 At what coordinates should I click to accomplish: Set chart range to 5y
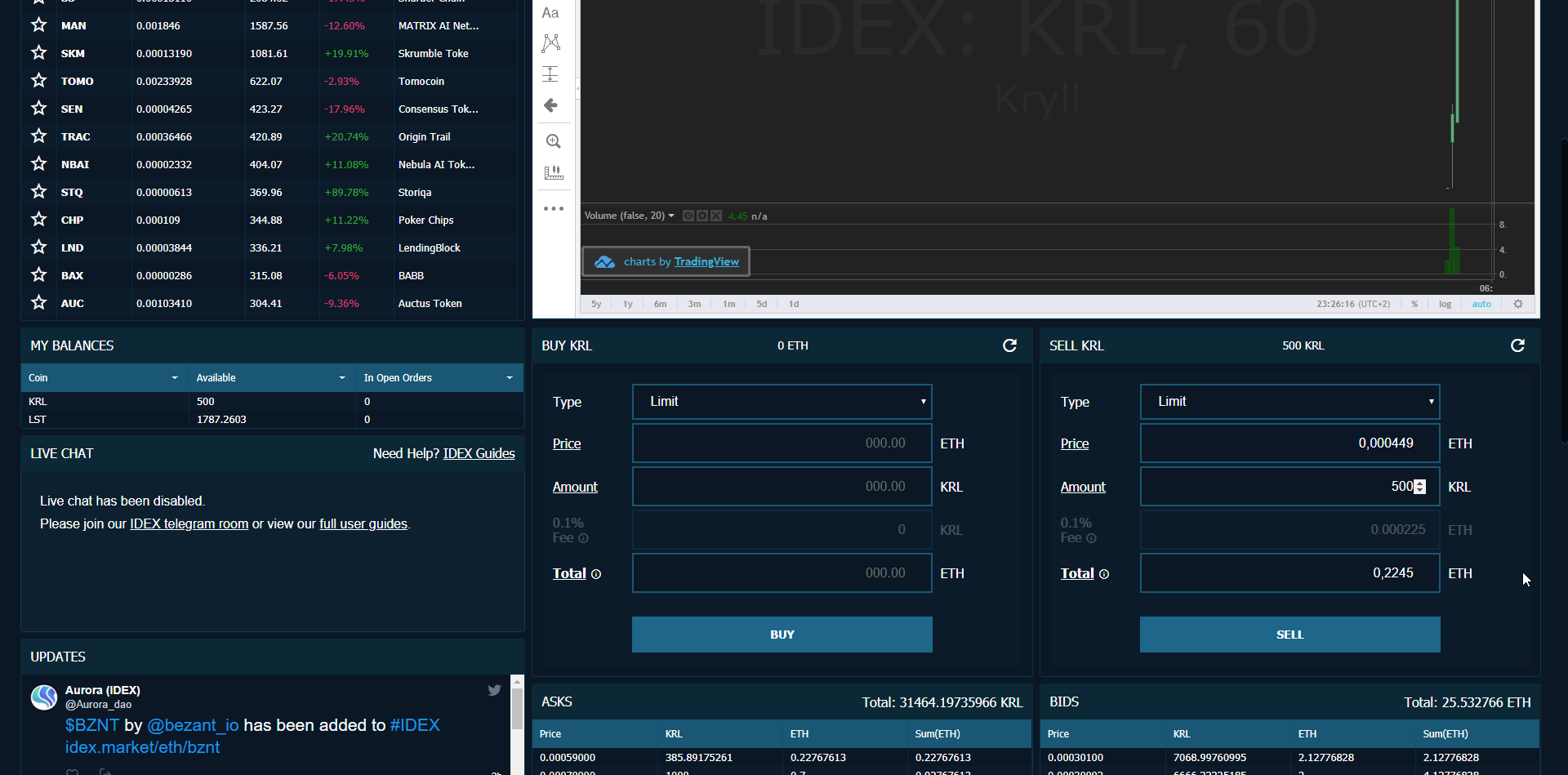click(x=596, y=304)
